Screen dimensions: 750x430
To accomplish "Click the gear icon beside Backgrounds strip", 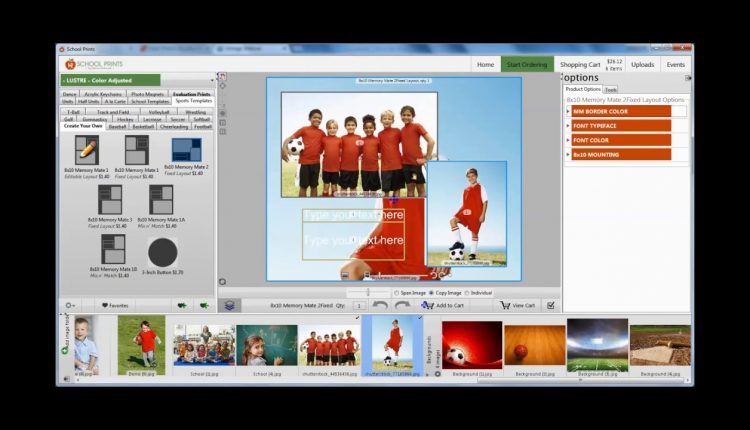I will click(438, 374).
